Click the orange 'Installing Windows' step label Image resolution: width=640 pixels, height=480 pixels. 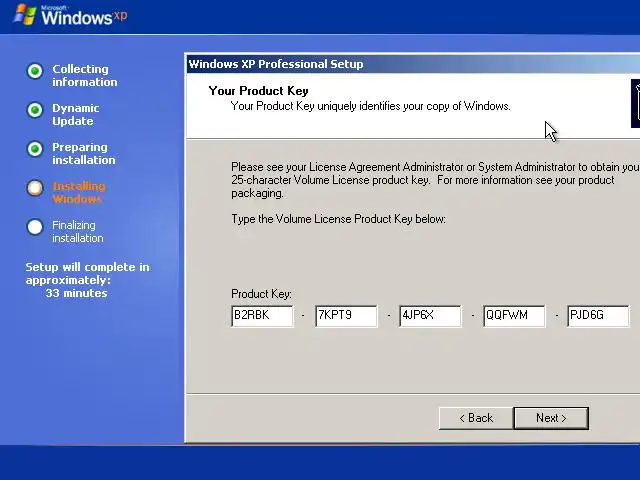pos(79,193)
